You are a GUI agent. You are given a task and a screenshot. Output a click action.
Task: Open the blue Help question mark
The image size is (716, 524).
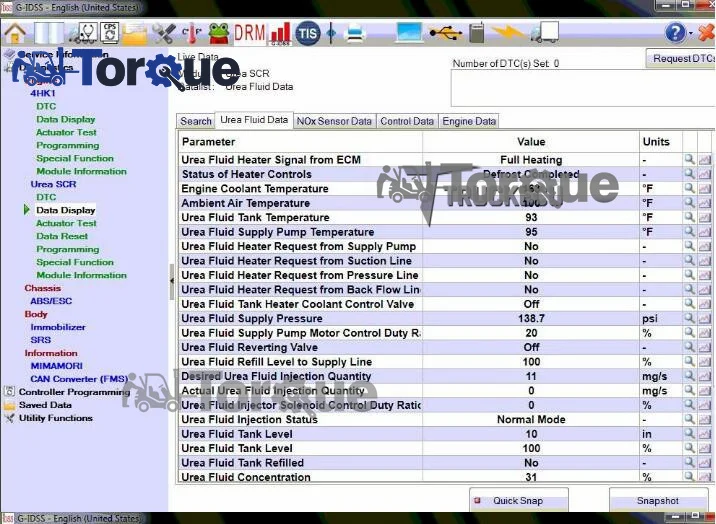coord(675,33)
